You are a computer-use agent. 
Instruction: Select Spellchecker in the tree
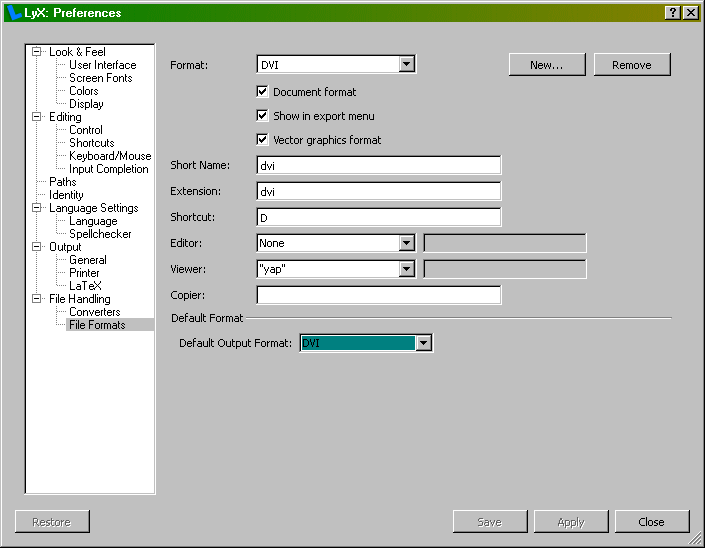point(100,234)
